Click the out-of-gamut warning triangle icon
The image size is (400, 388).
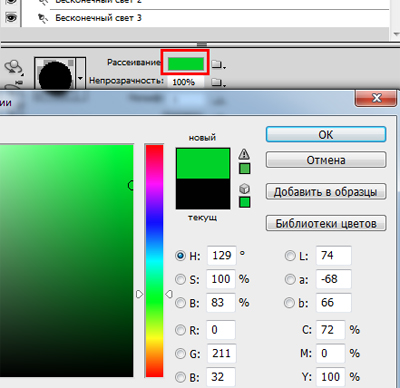click(x=244, y=154)
